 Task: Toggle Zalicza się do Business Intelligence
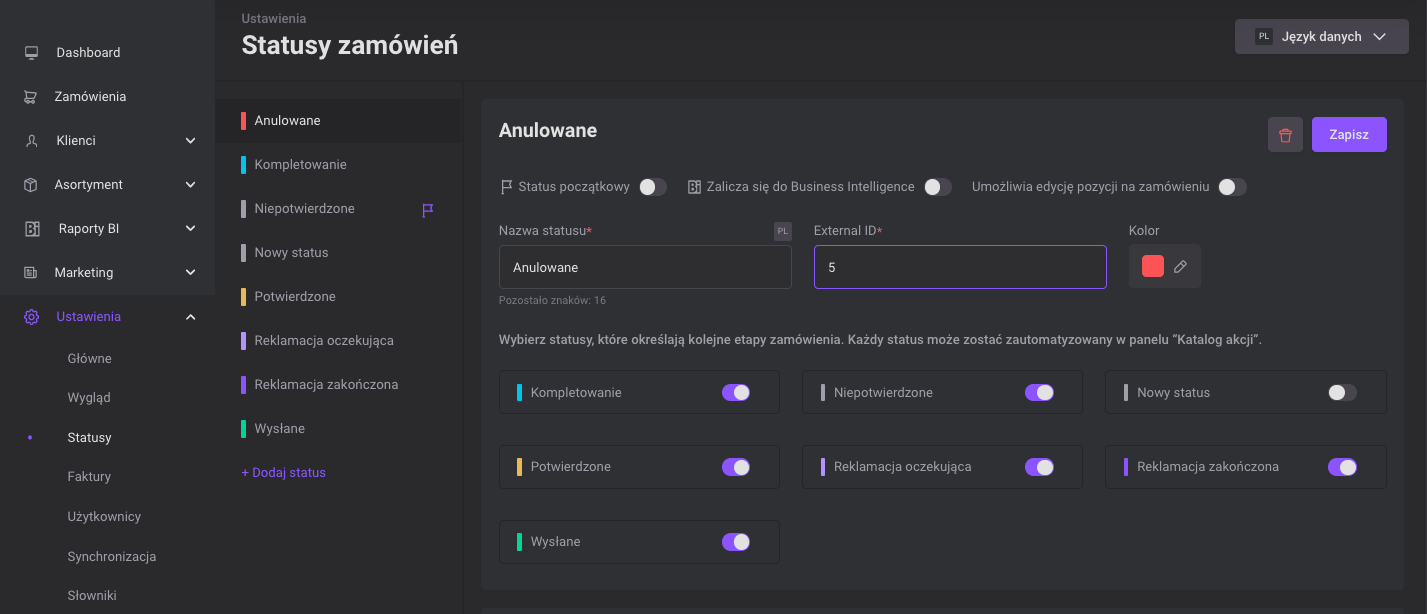click(x=937, y=187)
